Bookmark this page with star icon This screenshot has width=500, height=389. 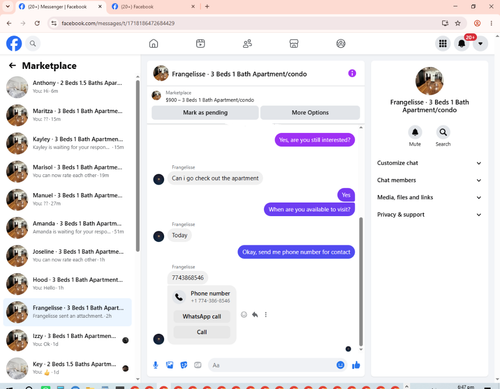point(458,23)
